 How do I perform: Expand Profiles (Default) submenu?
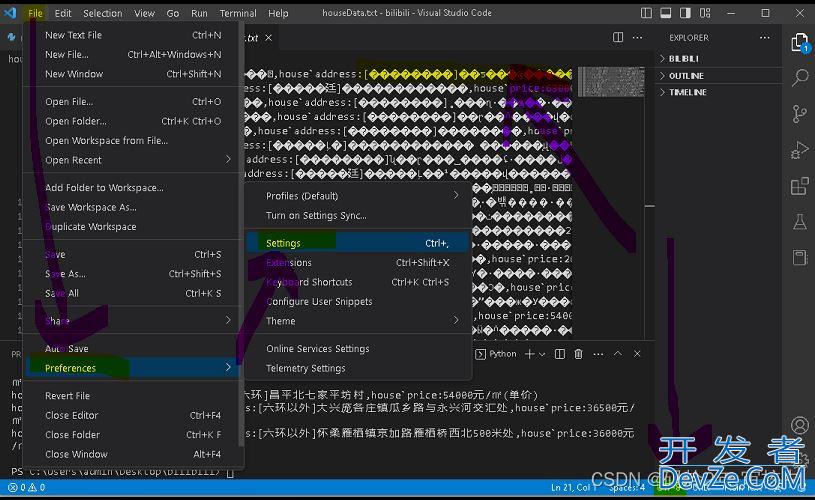click(358, 196)
